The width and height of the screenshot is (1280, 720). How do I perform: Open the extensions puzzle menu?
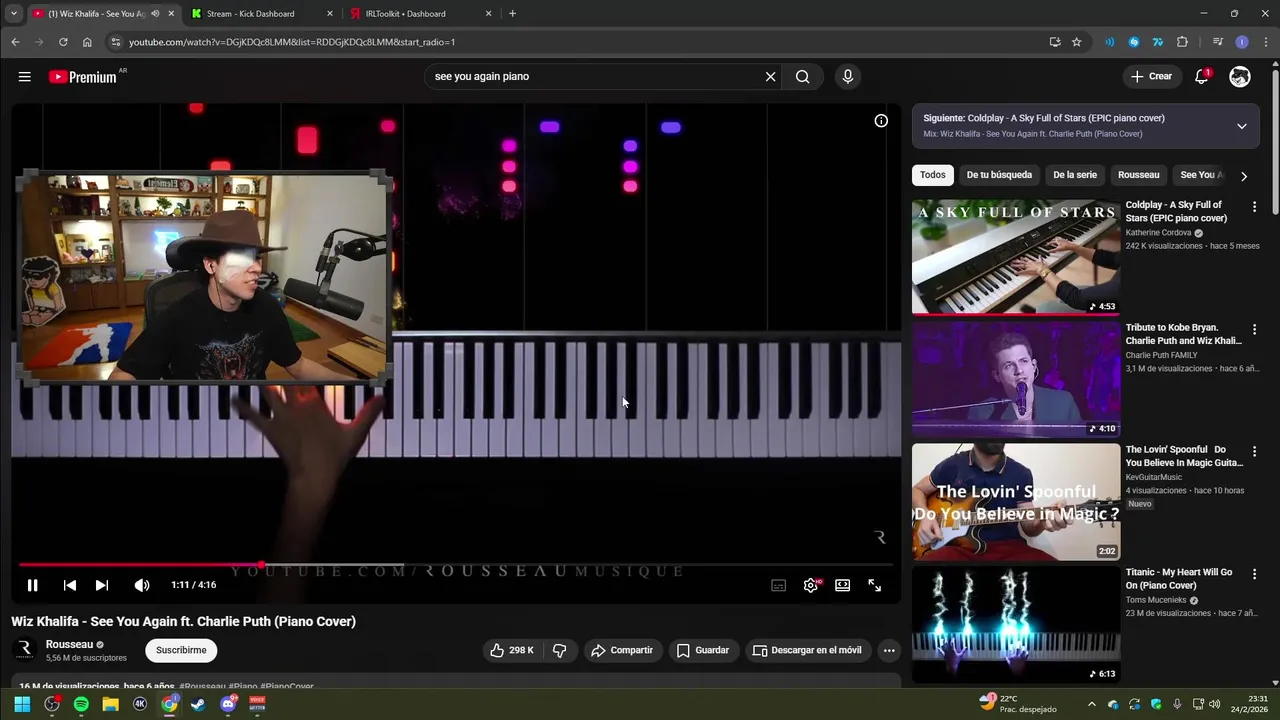1182,42
